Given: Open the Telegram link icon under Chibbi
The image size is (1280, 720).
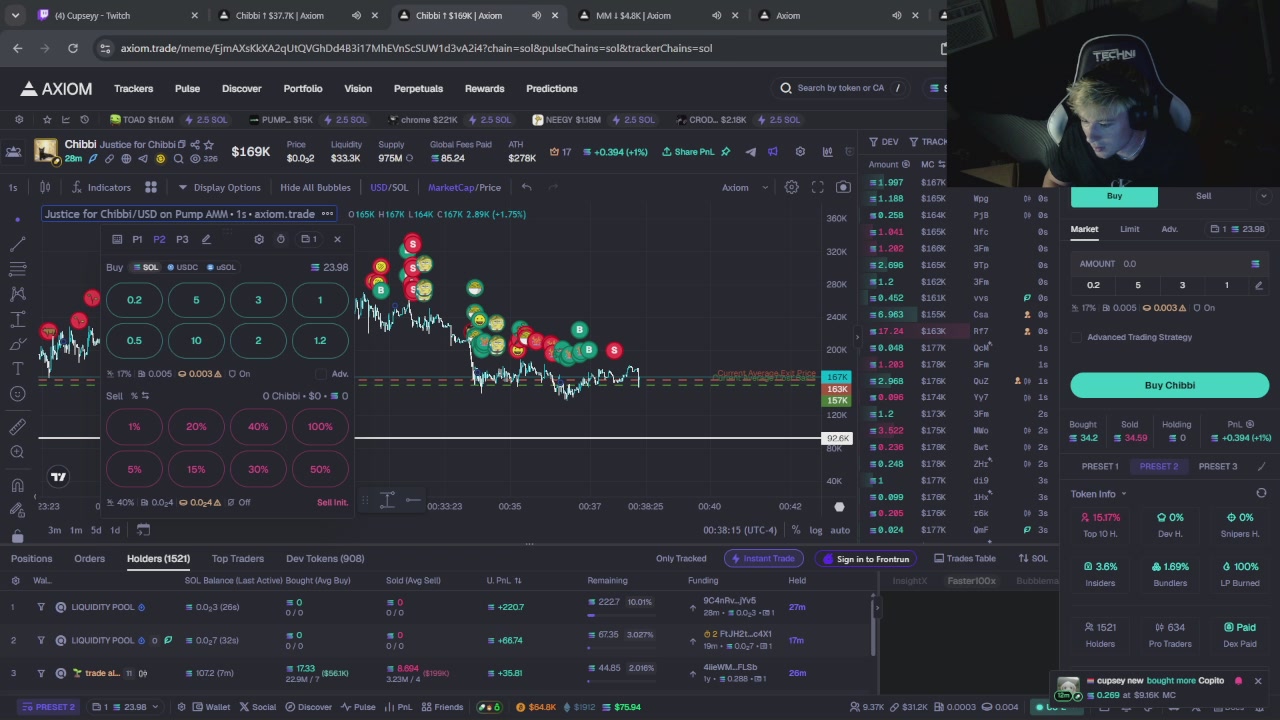Looking at the screenshot, I should (x=143, y=159).
